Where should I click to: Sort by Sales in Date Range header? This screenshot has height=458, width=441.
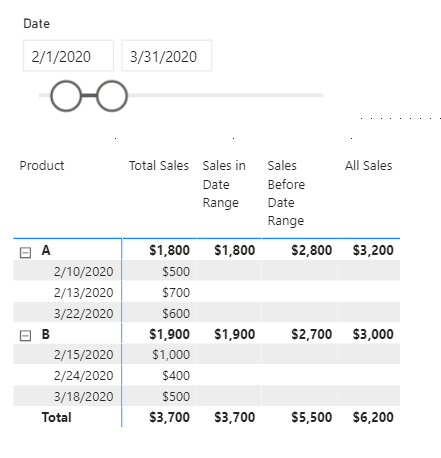tap(224, 184)
